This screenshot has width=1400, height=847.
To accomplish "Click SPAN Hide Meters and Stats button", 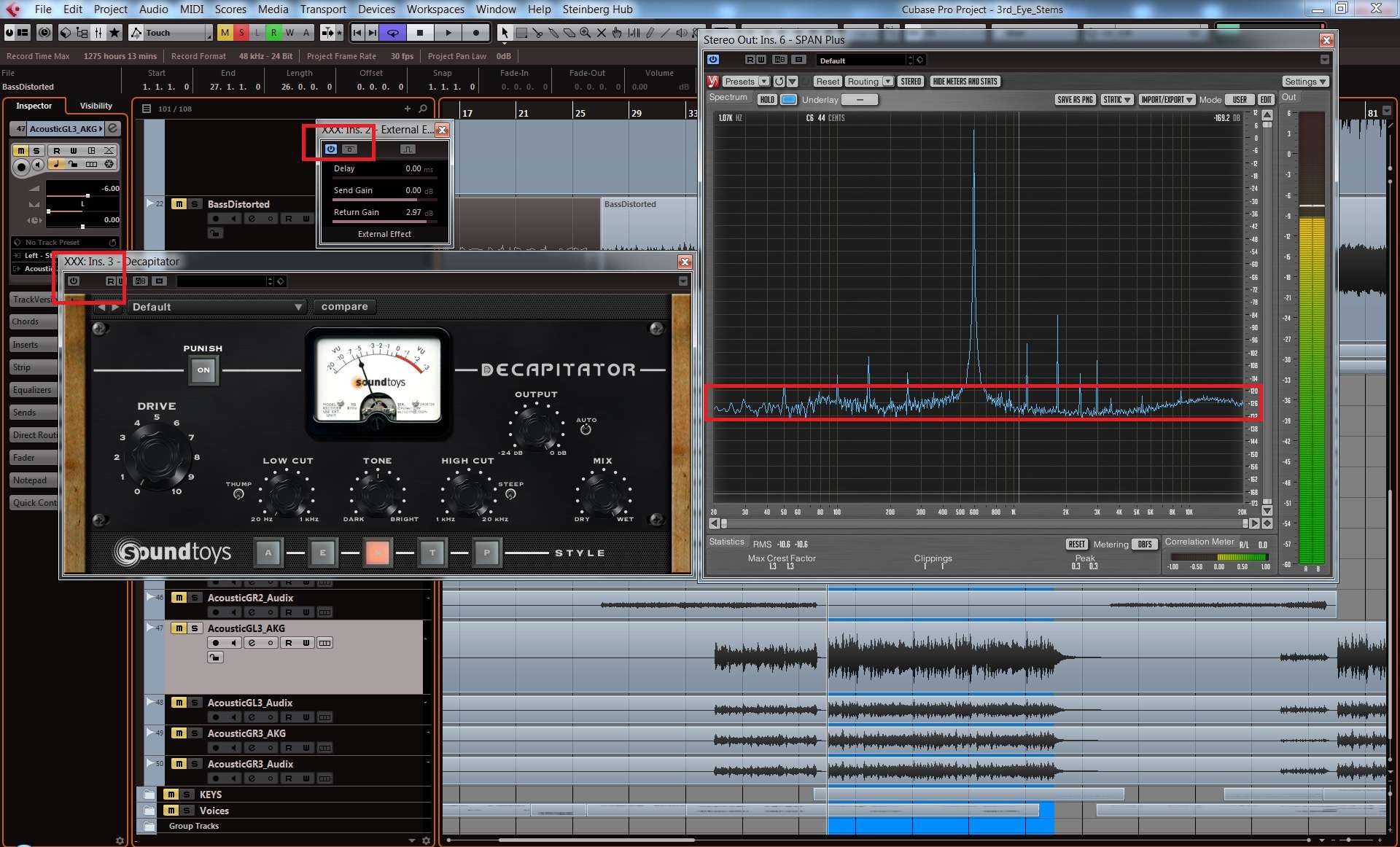I will 965,81.
